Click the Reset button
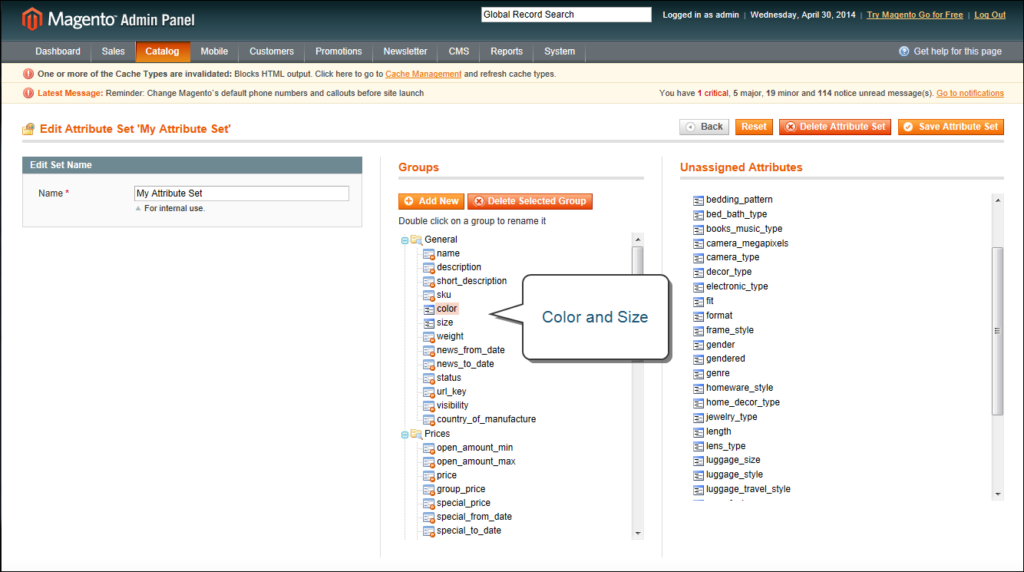The height and width of the screenshot is (572, 1024). tap(754, 127)
